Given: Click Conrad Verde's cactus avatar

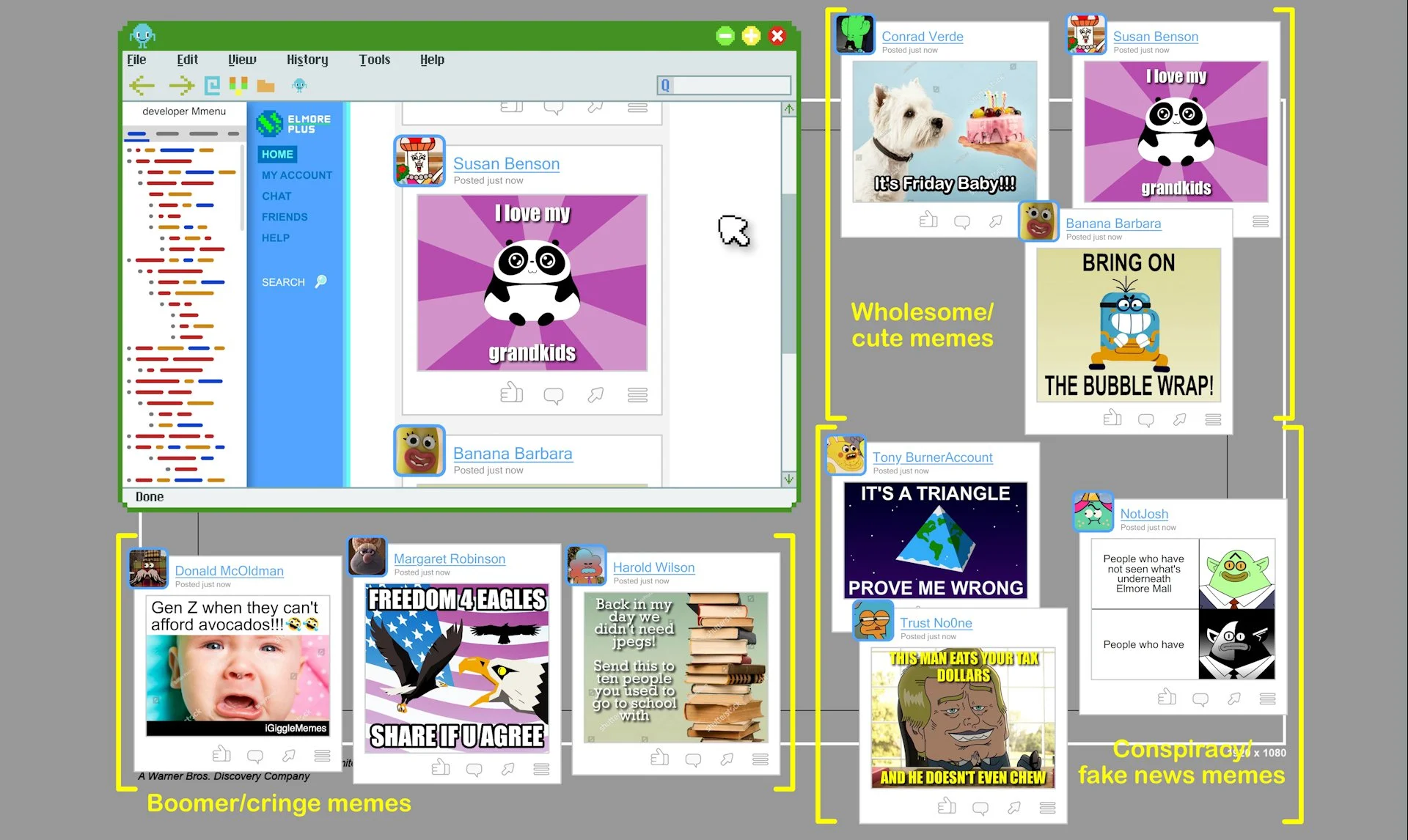Looking at the screenshot, I should [x=855, y=34].
